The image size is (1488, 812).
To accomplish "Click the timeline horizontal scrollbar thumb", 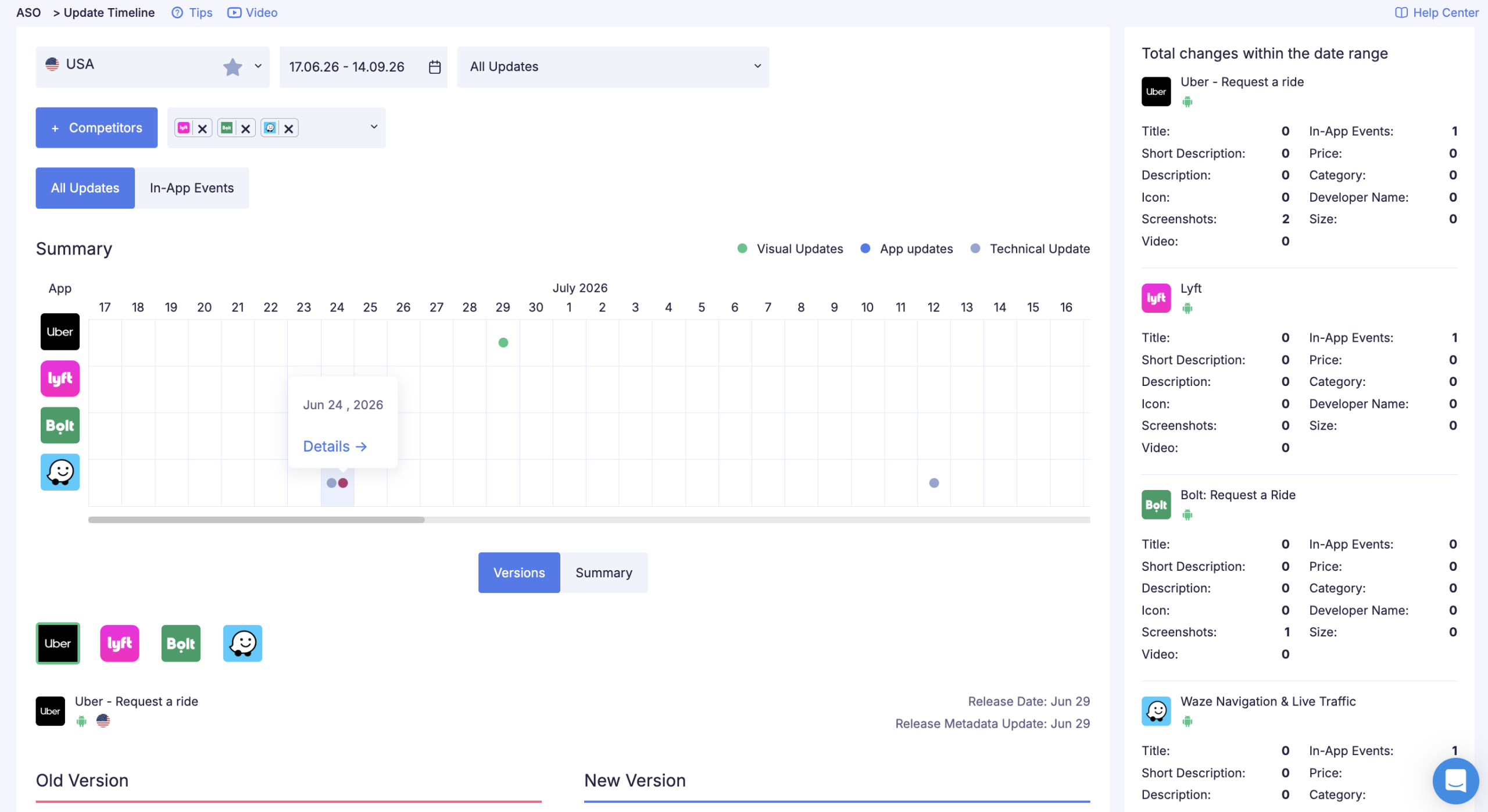I will 256,520.
